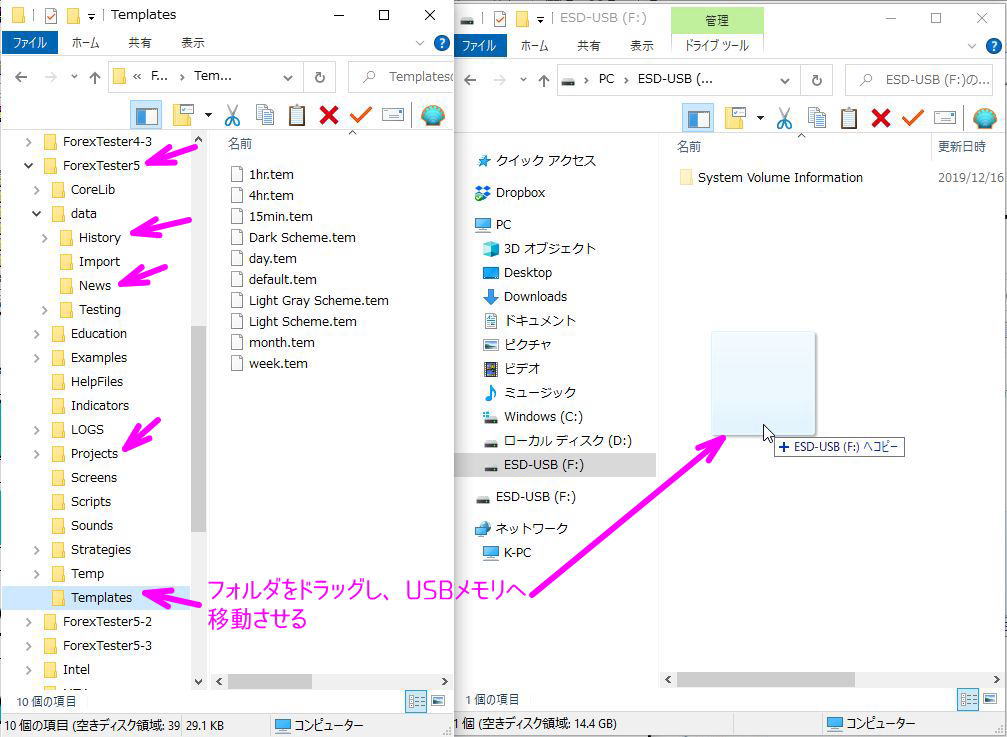Click the new folder icon in left toolbar

pyautogui.click(x=182, y=115)
